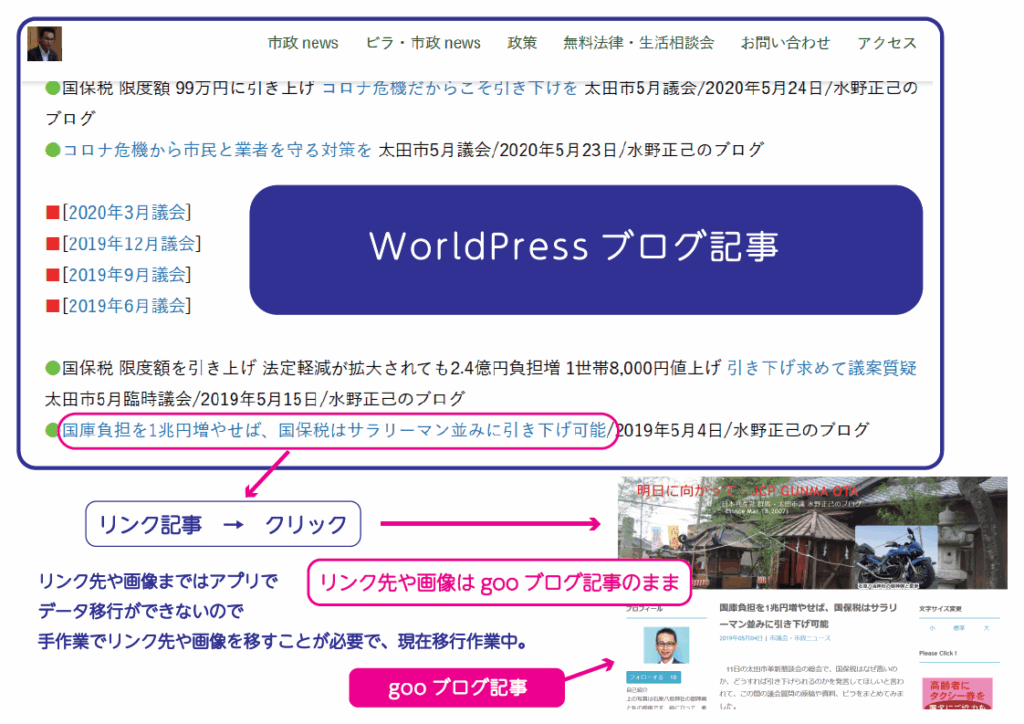
Task: Open the [2019年12月議会] link
Action: pos(132,244)
